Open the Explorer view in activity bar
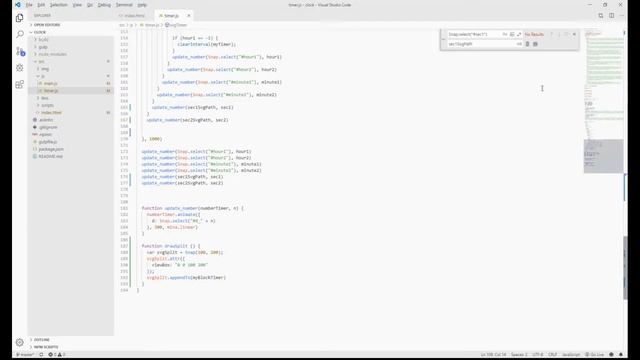The width and height of the screenshot is (640, 360). (x=20, y=18)
